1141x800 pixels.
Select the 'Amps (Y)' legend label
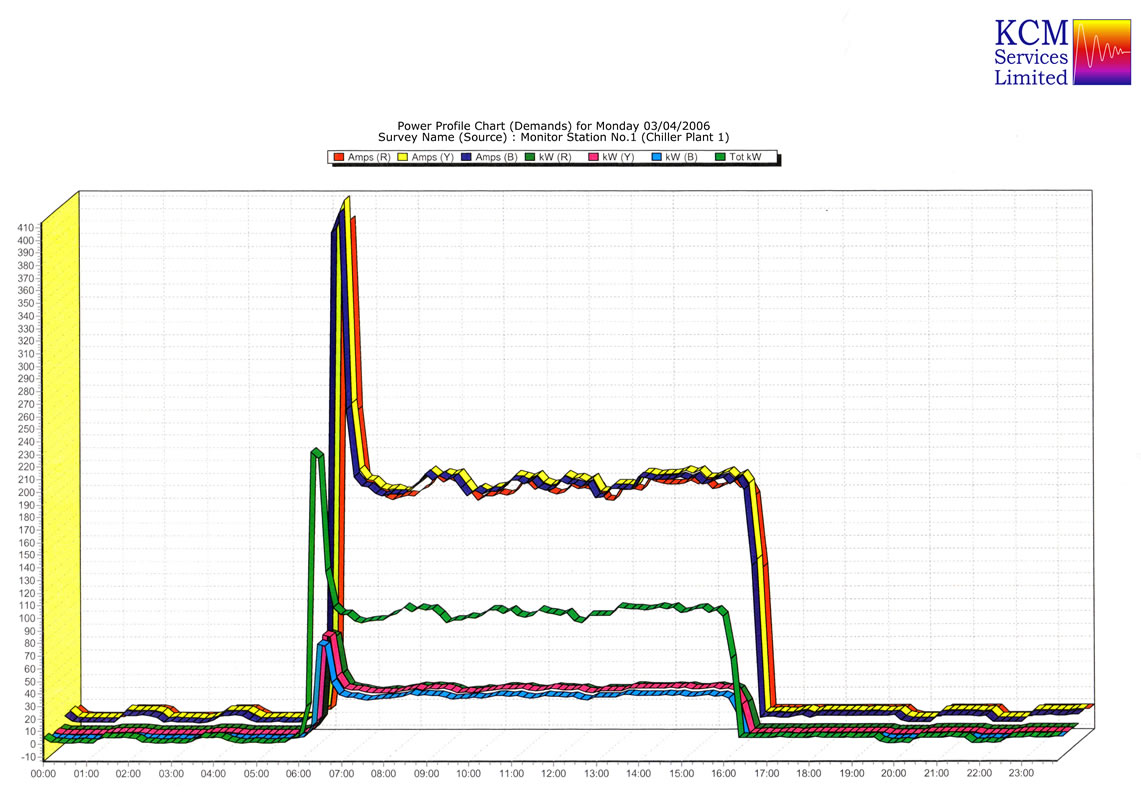[432, 157]
